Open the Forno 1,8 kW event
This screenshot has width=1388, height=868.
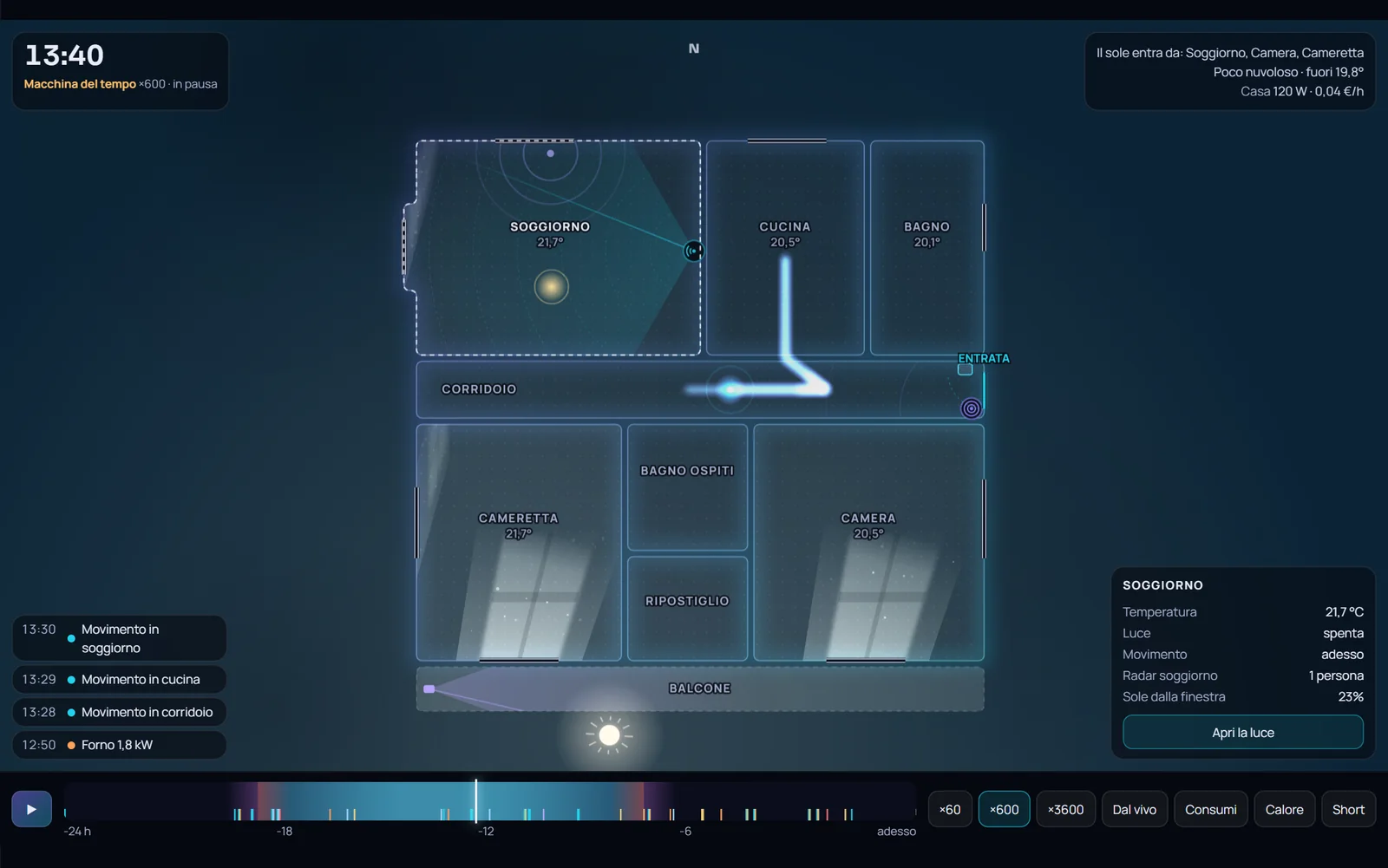[x=119, y=745]
